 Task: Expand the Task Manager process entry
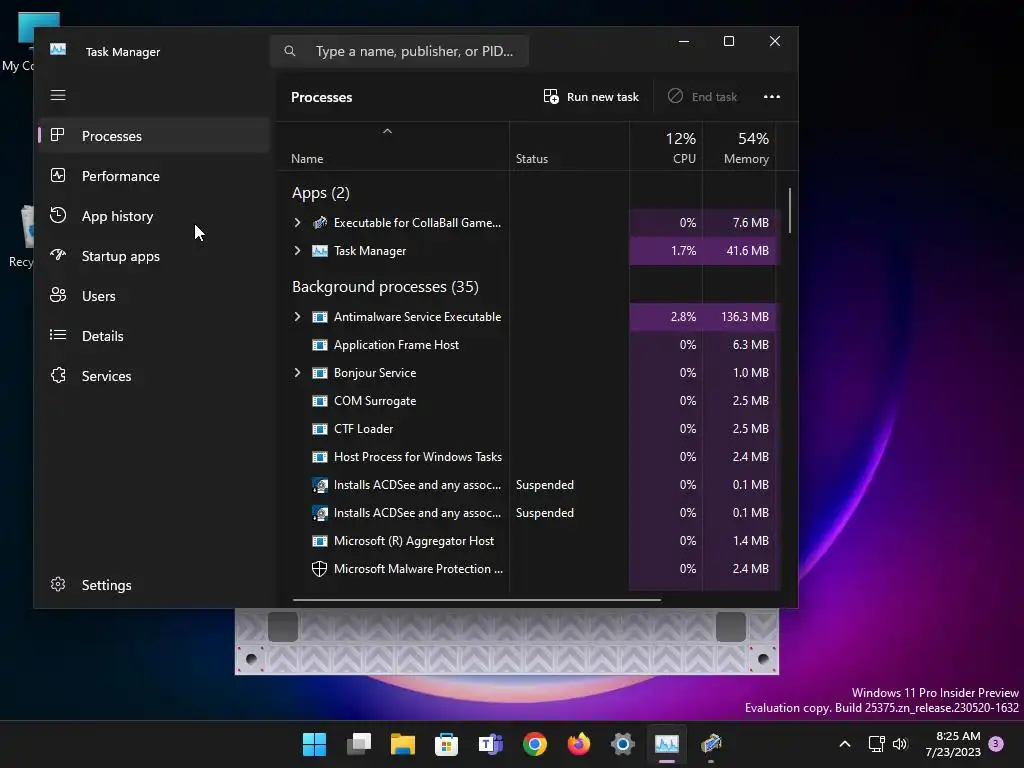[x=297, y=251]
